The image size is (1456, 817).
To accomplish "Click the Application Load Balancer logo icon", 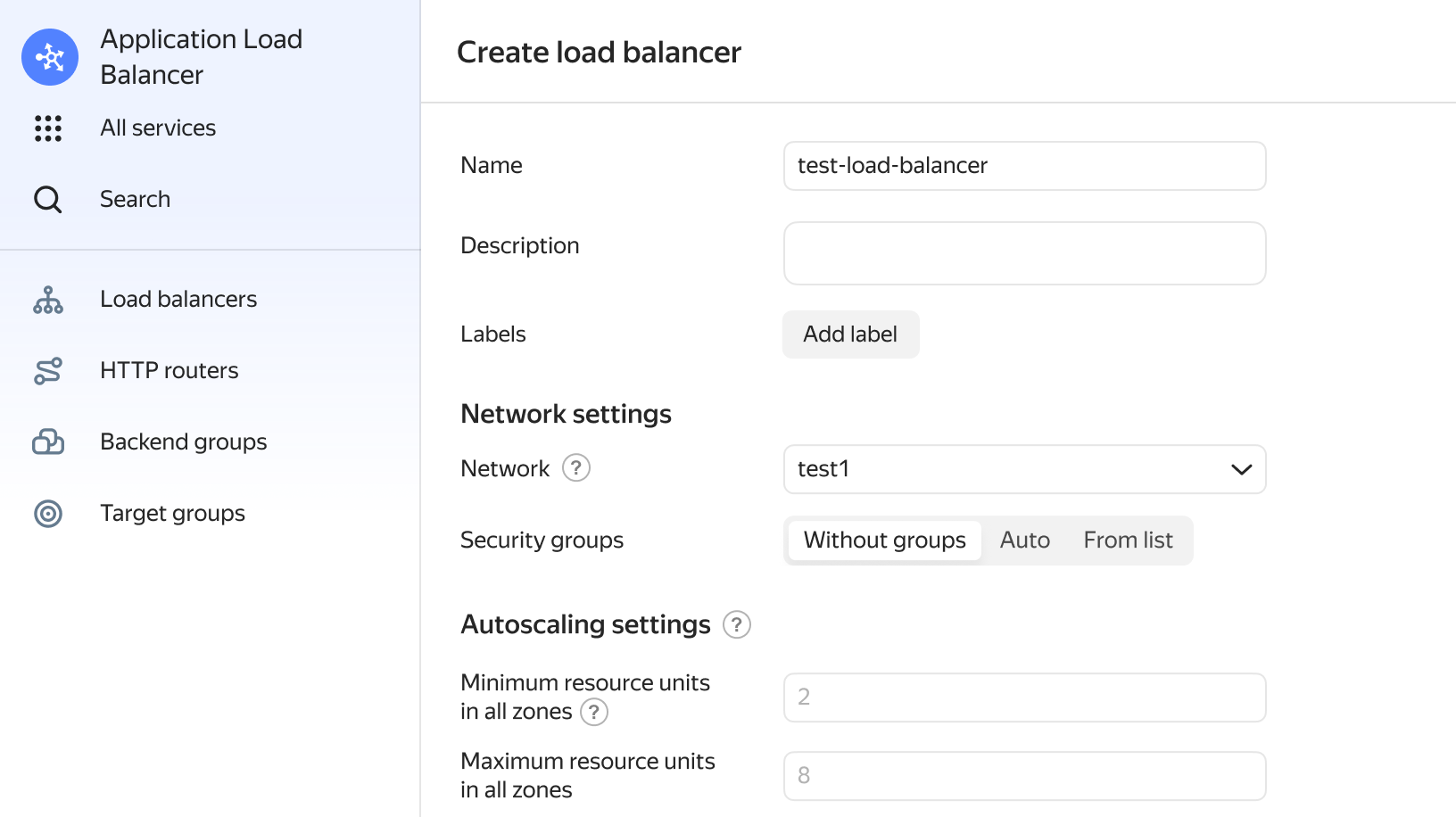I will [x=50, y=57].
